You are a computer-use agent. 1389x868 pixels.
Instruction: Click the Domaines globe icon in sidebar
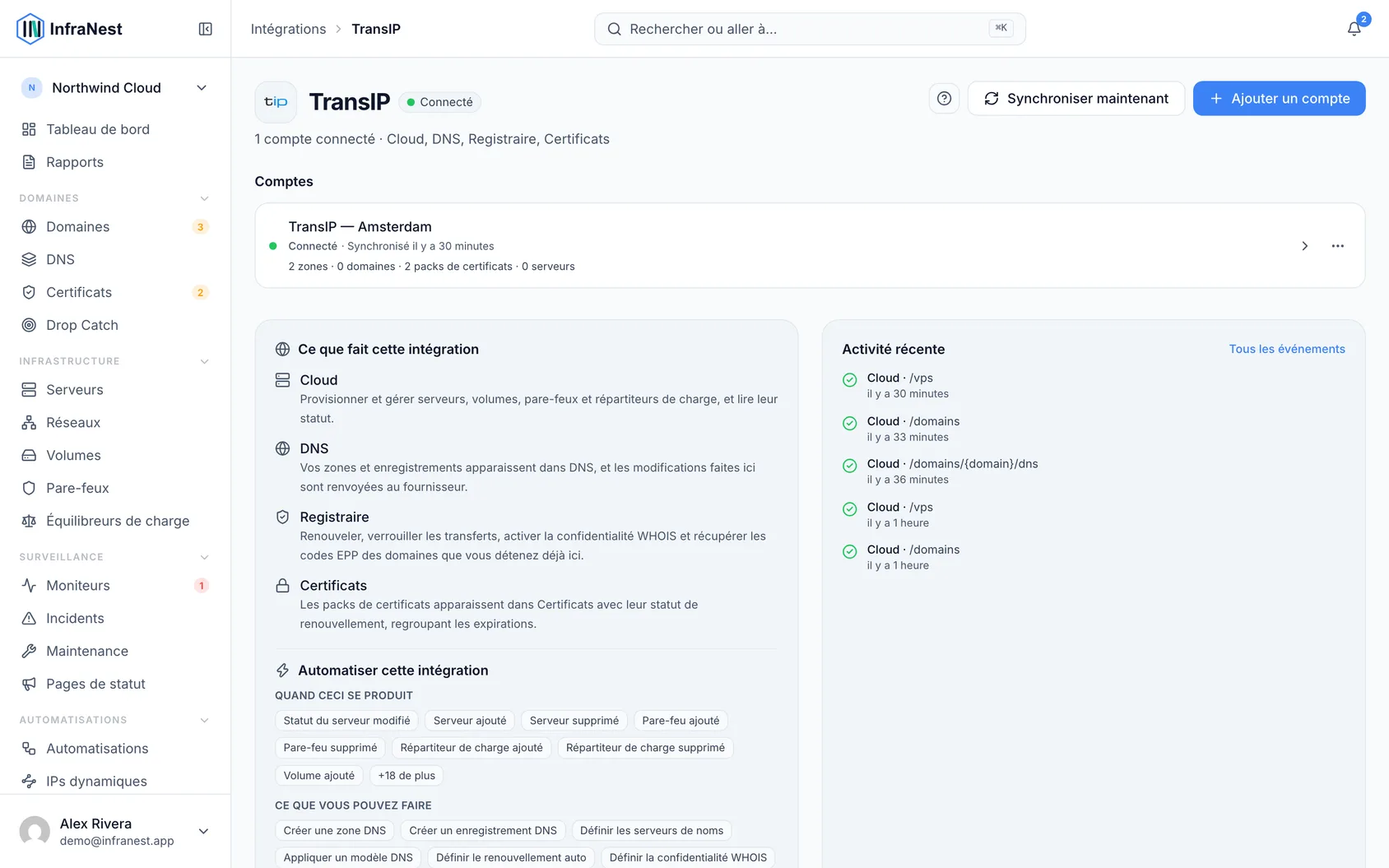tap(29, 226)
